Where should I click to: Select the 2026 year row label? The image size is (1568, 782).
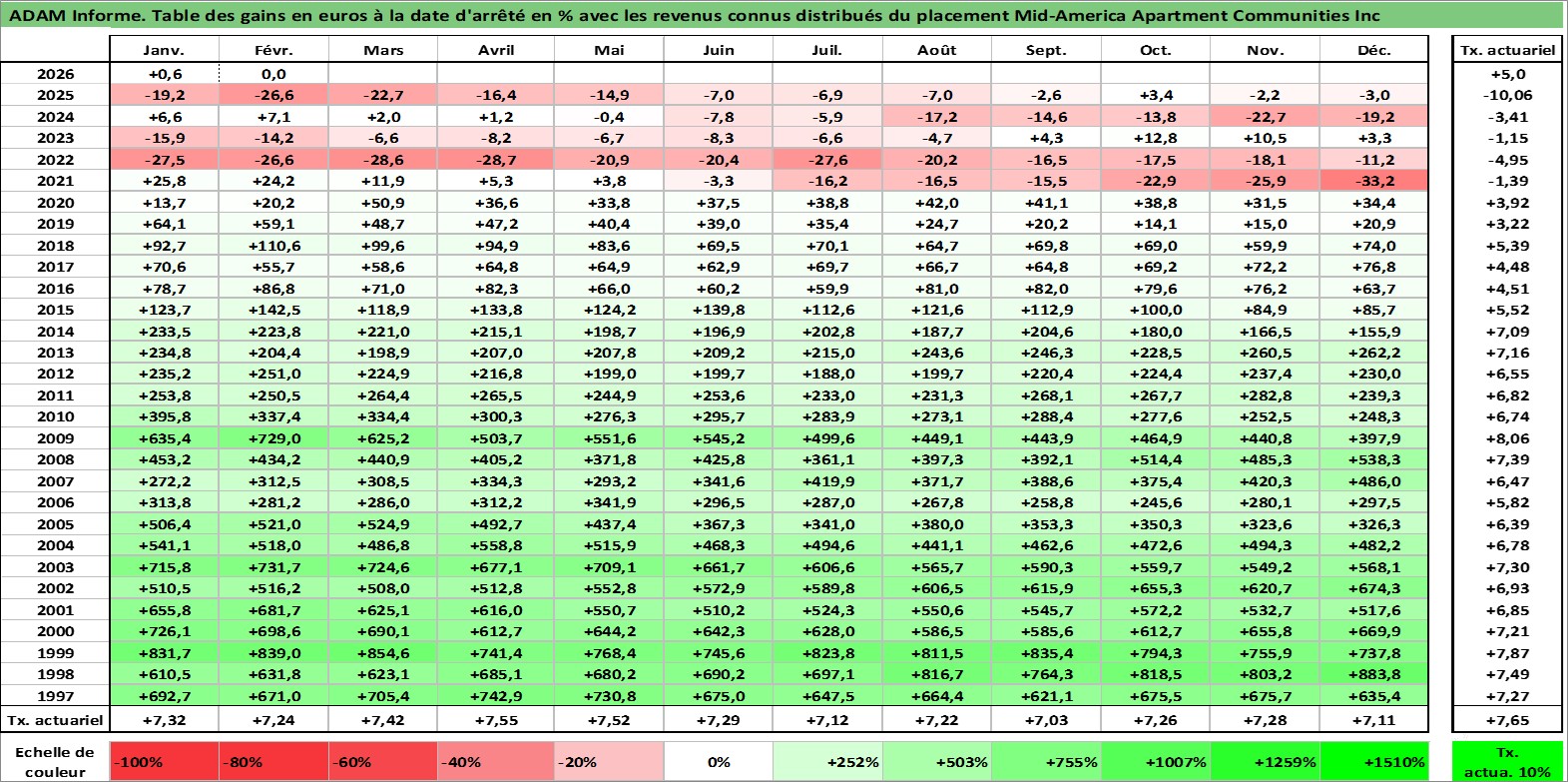pyautogui.click(x=55, y=74)
